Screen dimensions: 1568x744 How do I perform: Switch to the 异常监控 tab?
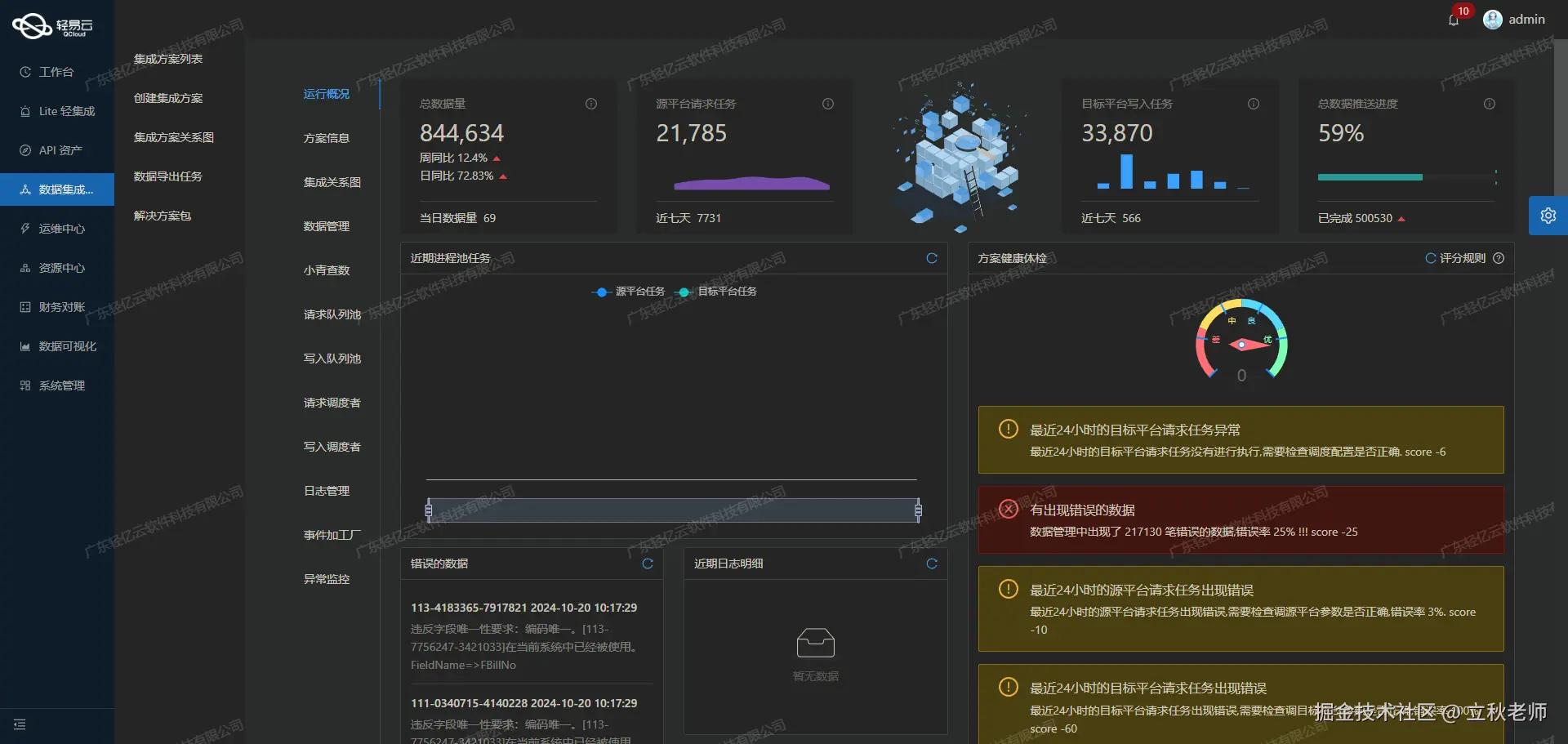coord(327,579)
